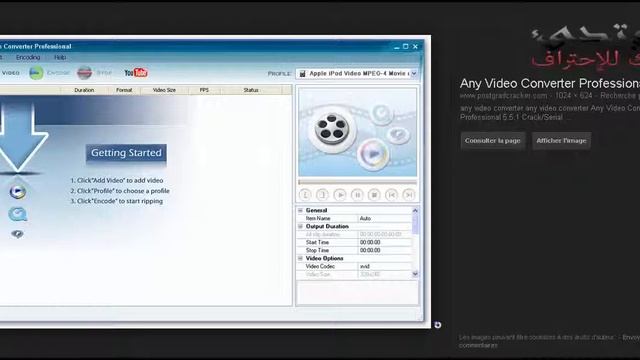Click the small eye-shaped icon at left
The image size is (640, 360).
click(17, 233)
